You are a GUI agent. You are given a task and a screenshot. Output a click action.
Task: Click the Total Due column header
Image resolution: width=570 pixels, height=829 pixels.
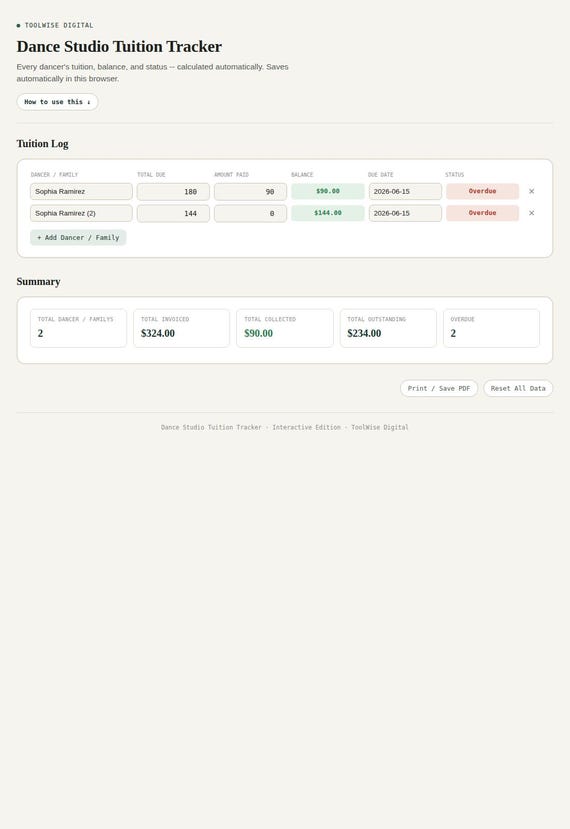click(x=151, y=174)
